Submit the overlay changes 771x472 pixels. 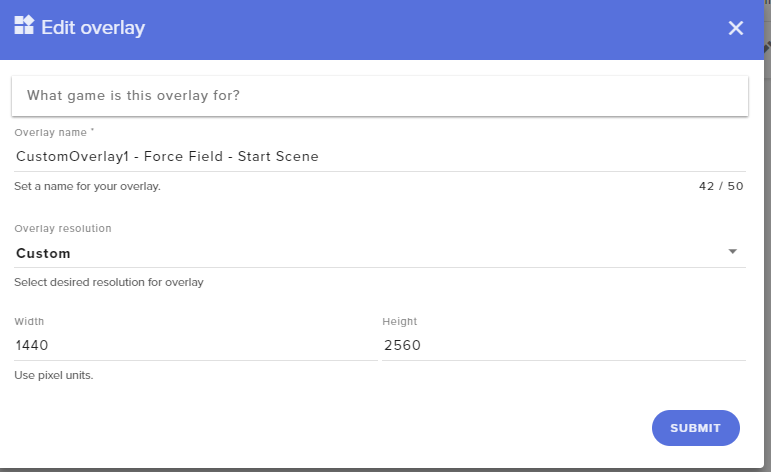[x=695, y=428]
